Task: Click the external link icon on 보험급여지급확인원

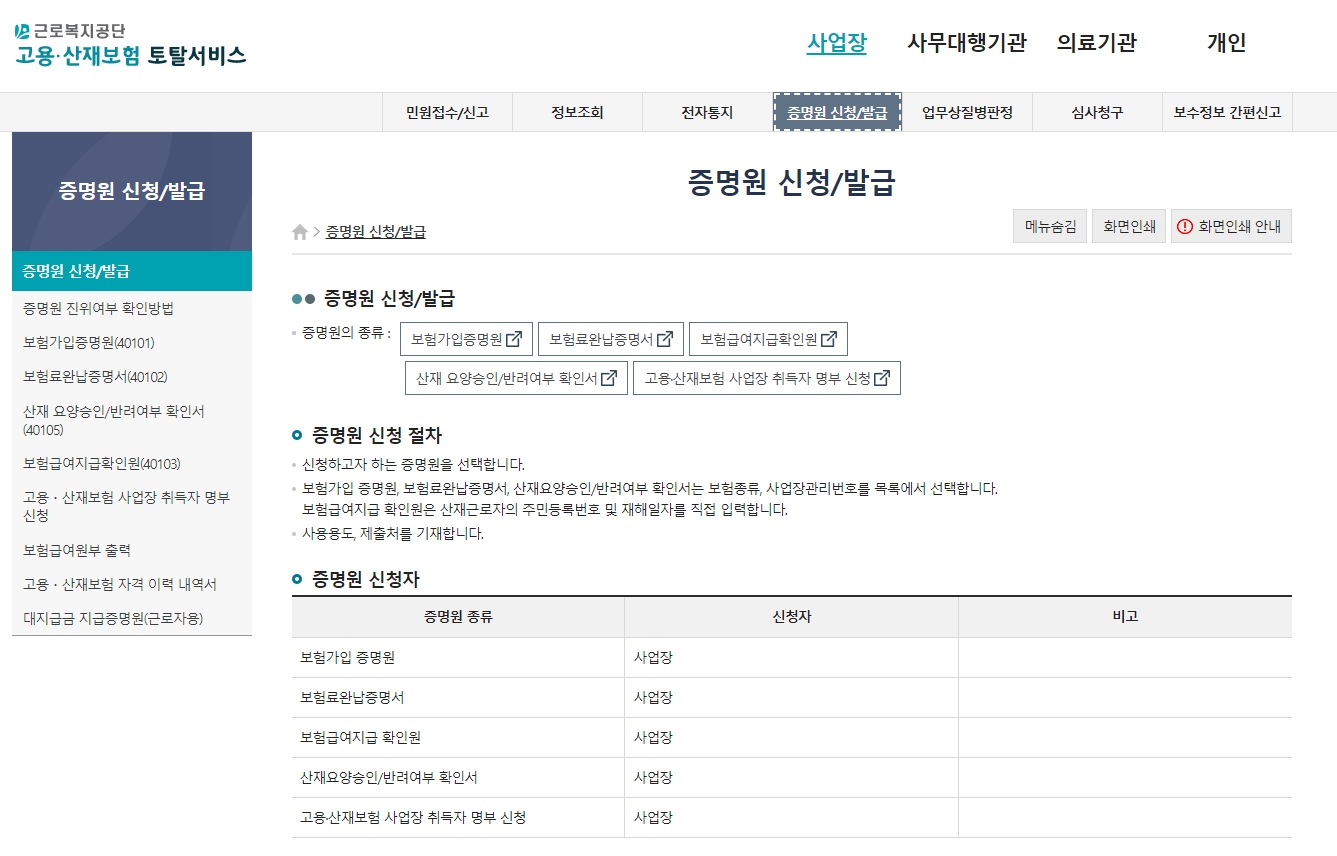Action: point(831,338)
